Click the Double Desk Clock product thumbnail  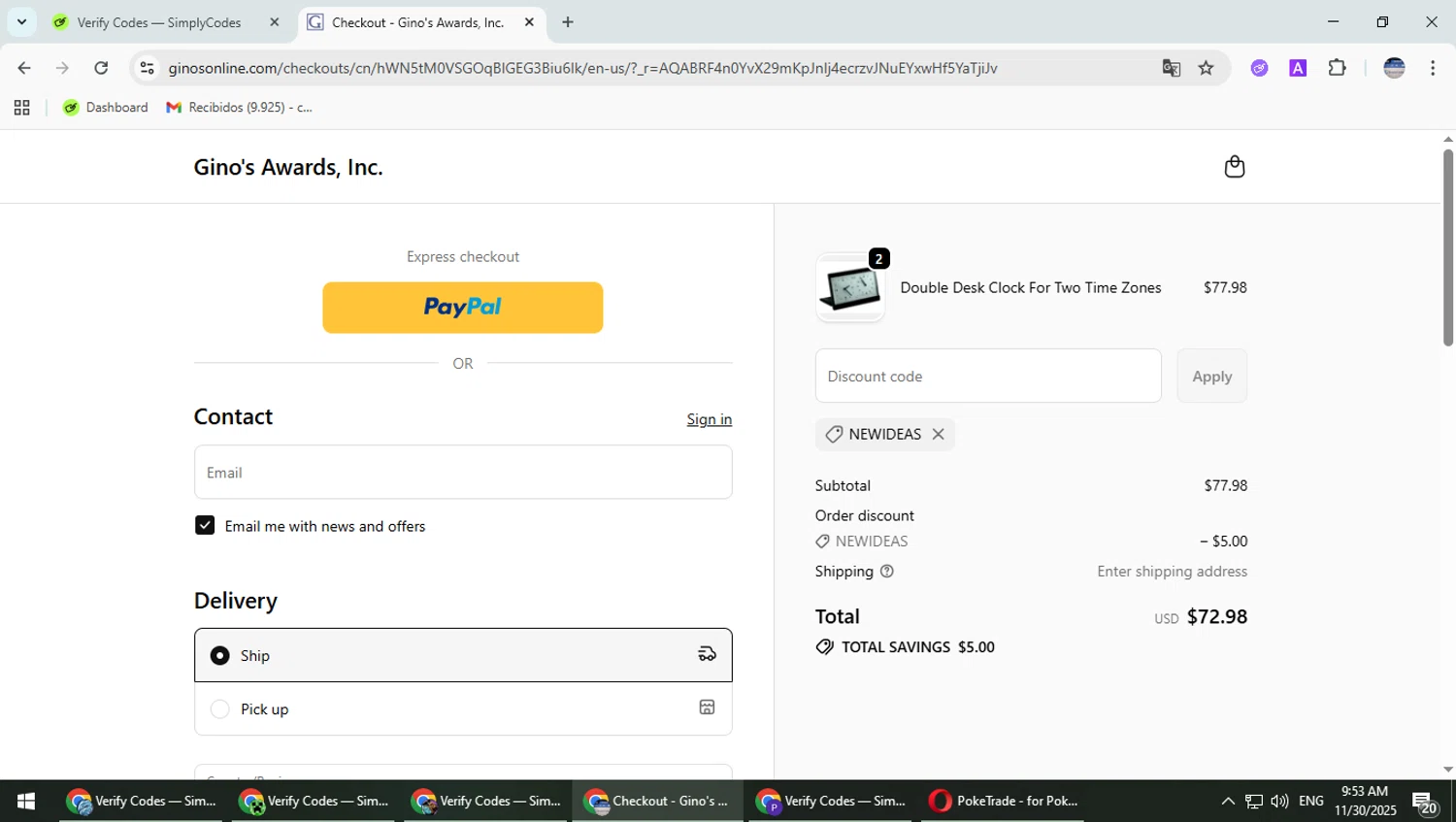[x=850, y=288]
